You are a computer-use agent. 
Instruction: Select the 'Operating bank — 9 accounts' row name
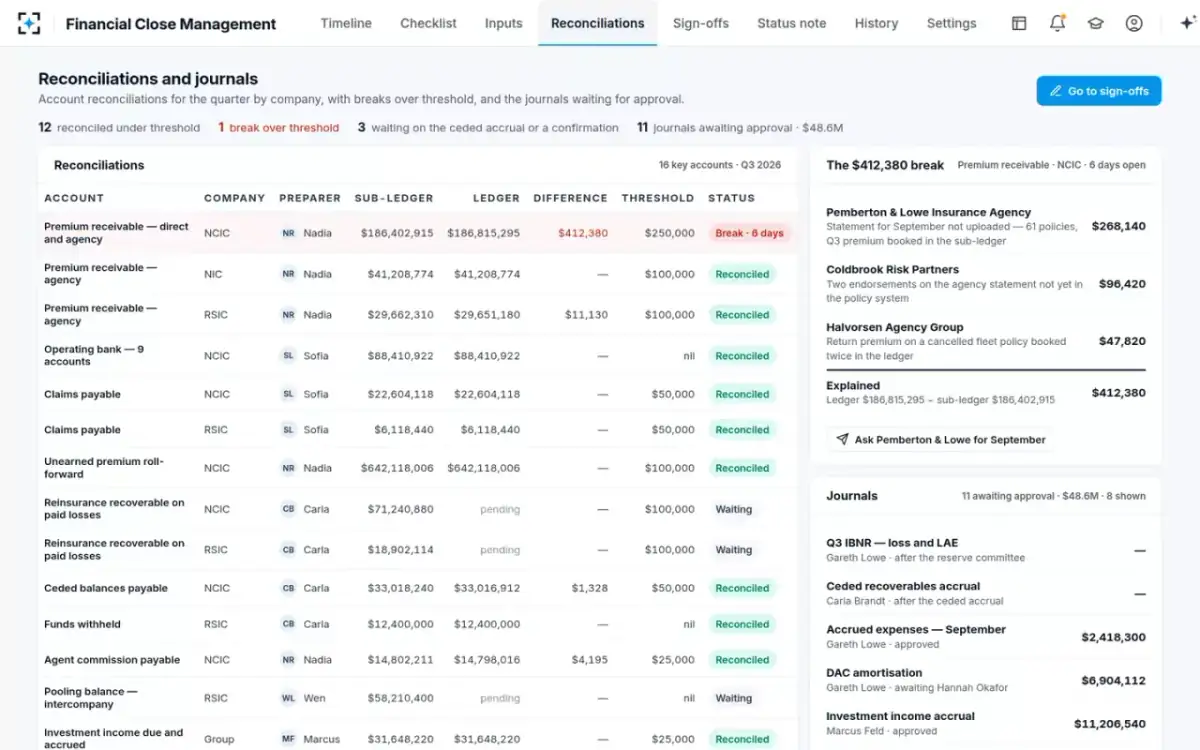[x=94, y=355]
